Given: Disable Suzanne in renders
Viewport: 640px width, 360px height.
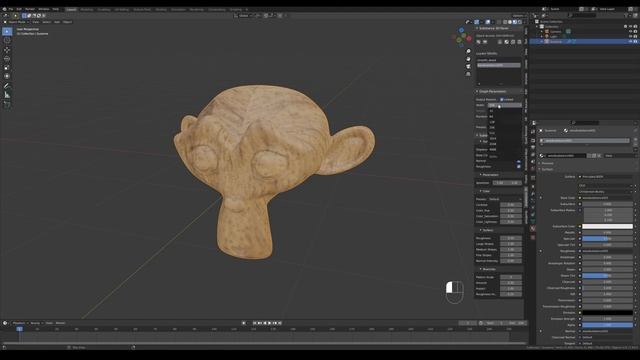Looking at the screenshot, I should pyautogui.click(x=636, y=41).
